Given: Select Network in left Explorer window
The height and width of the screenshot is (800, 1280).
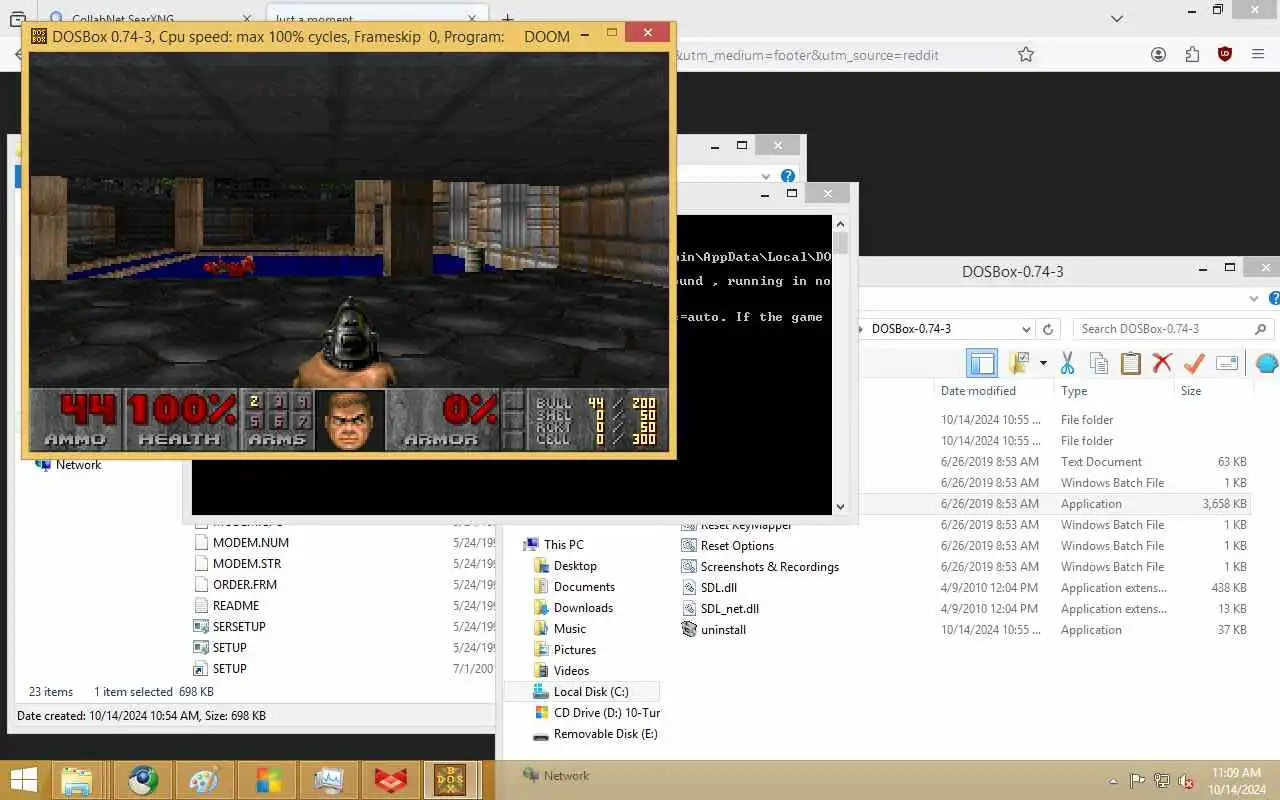Looking at the screenshot, I should click(68, 465).
